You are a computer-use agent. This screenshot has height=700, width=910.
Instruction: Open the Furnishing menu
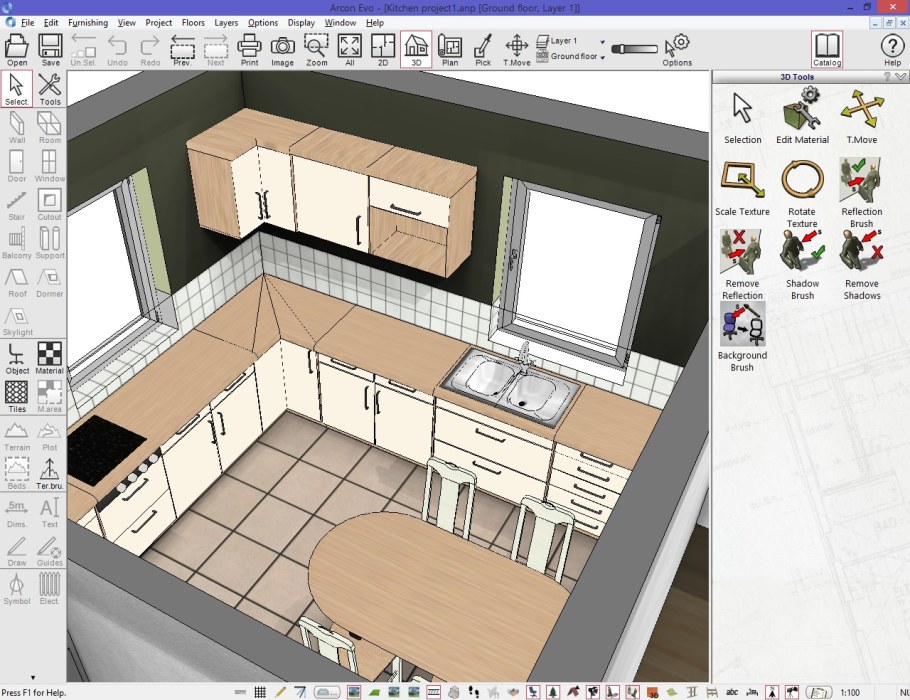[87, 22]
